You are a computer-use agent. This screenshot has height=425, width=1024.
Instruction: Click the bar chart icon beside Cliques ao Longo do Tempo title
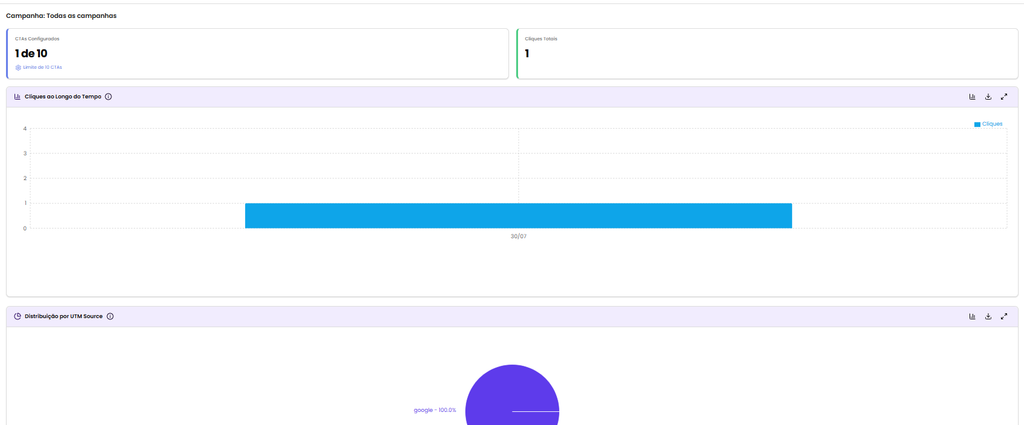[x=18, y=97]
